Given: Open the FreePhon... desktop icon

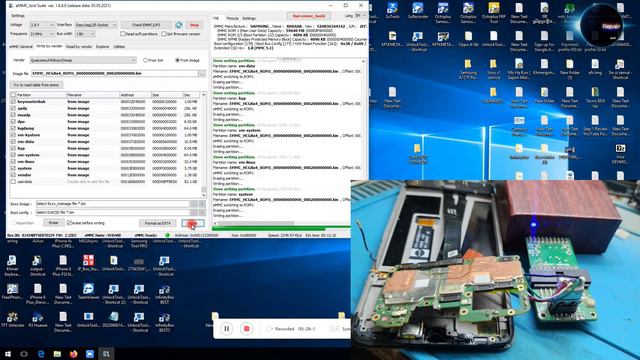Looking at the screenshot, I should (x=12, y=292).
